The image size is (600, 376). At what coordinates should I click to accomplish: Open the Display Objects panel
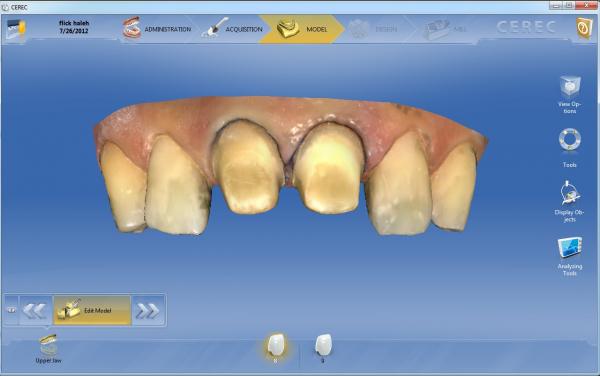569,201
